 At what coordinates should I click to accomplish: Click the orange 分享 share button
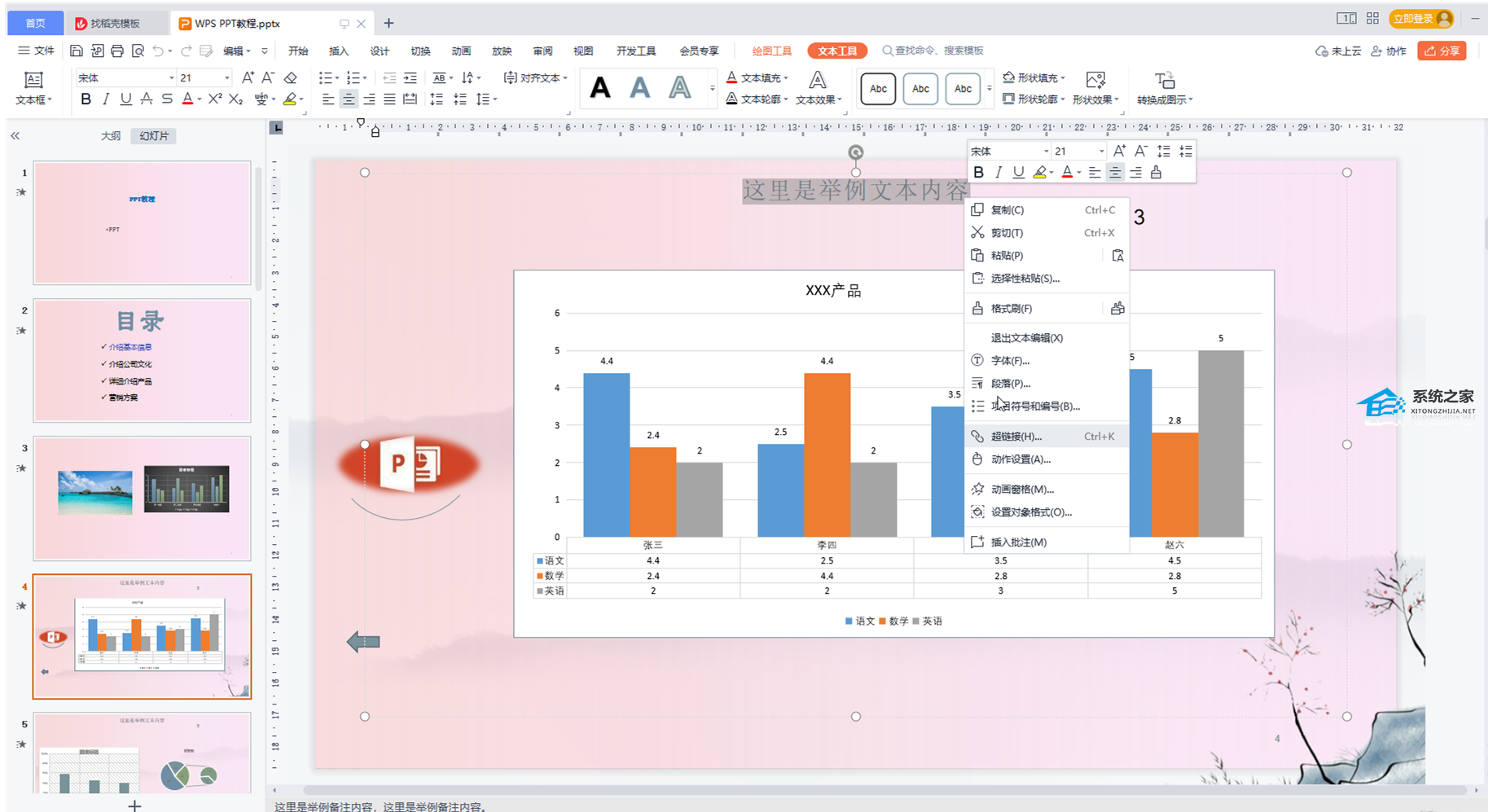pos(1442,50)
